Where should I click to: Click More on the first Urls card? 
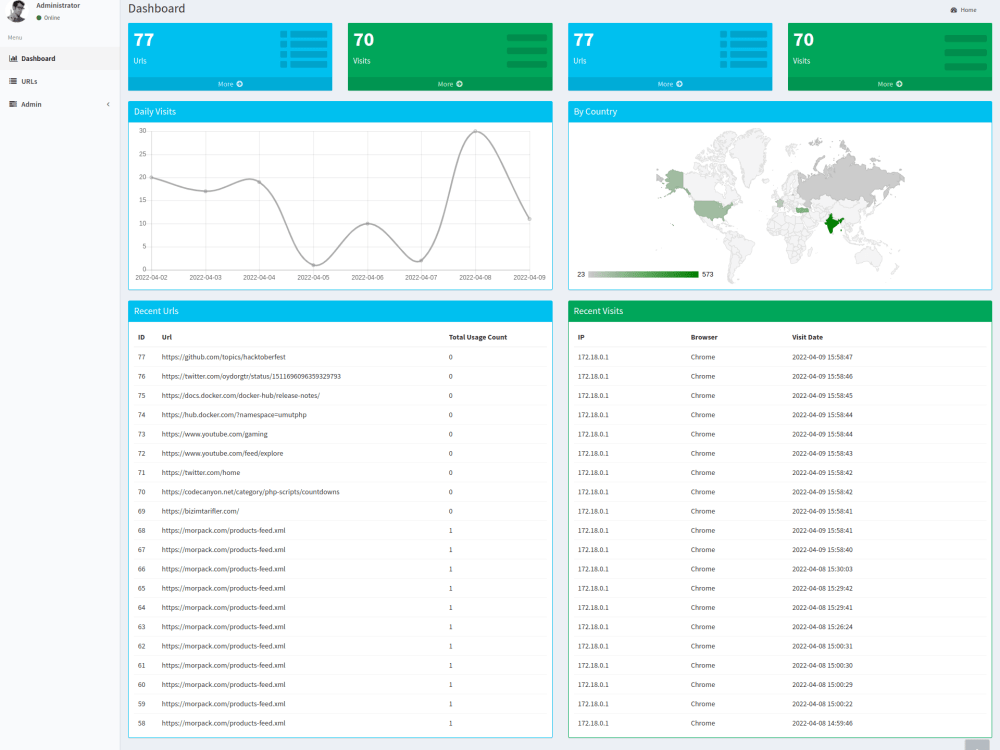(230, 84)
